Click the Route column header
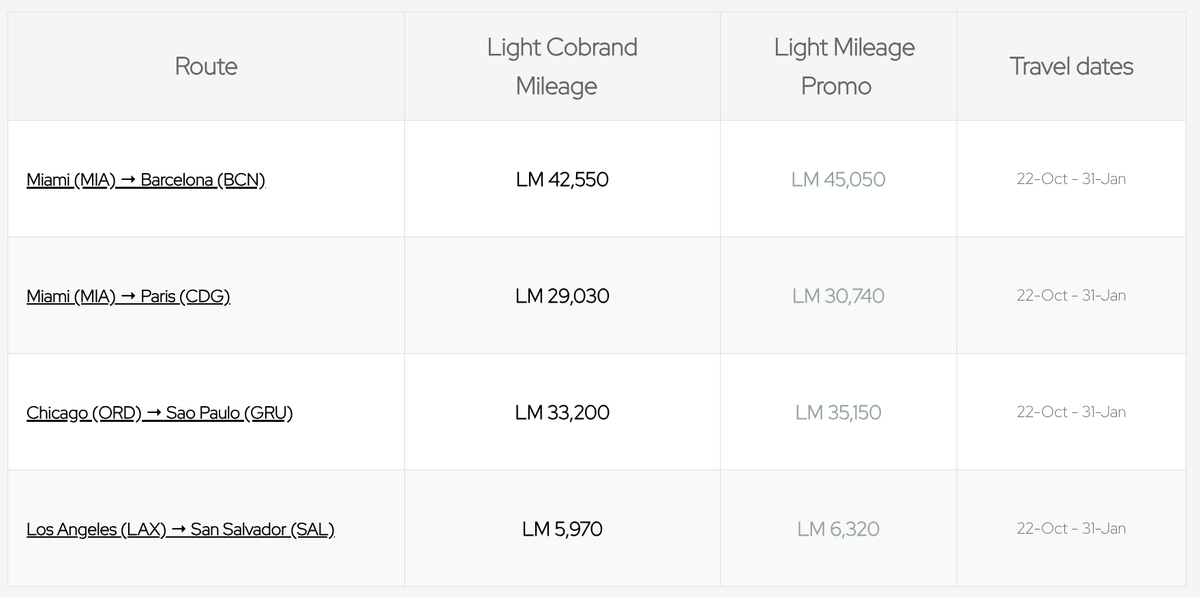This screenshot has height=597, width=1200. pos(206,66)
